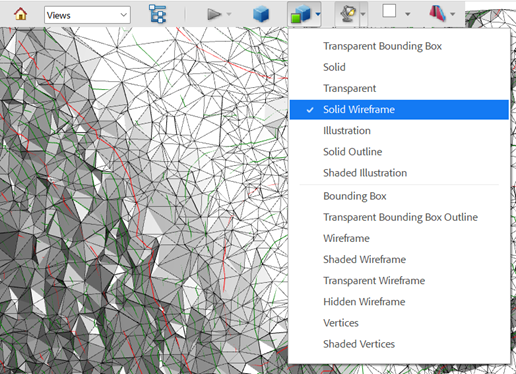Toggle the Model Tree icon
The width and height of the screenshot is (516, 374).
coord(158,14)
